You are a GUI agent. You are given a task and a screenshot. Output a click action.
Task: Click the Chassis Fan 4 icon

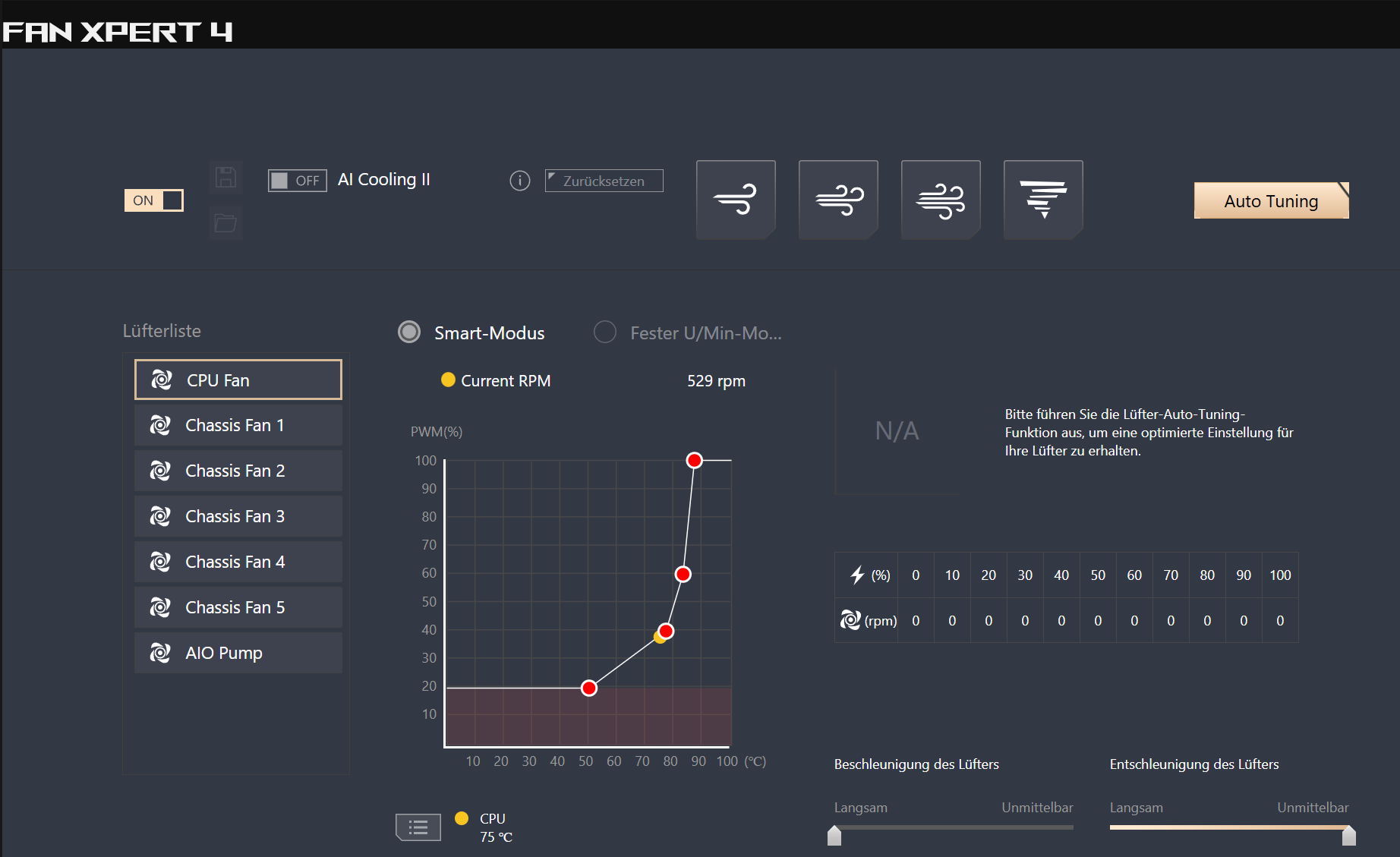(160, 562)
